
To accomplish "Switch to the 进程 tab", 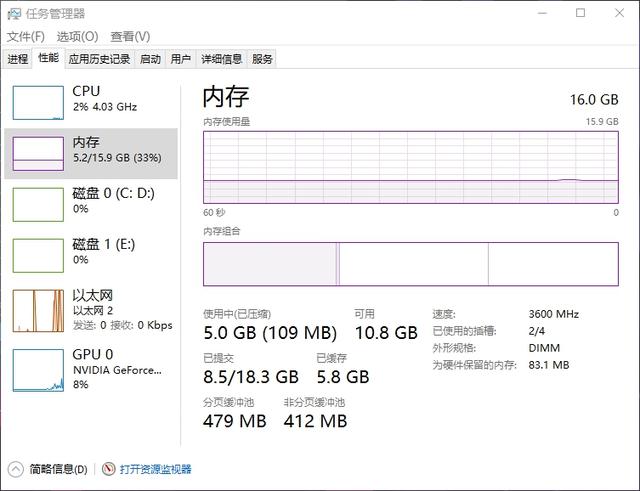I will (x=18, y=59).
